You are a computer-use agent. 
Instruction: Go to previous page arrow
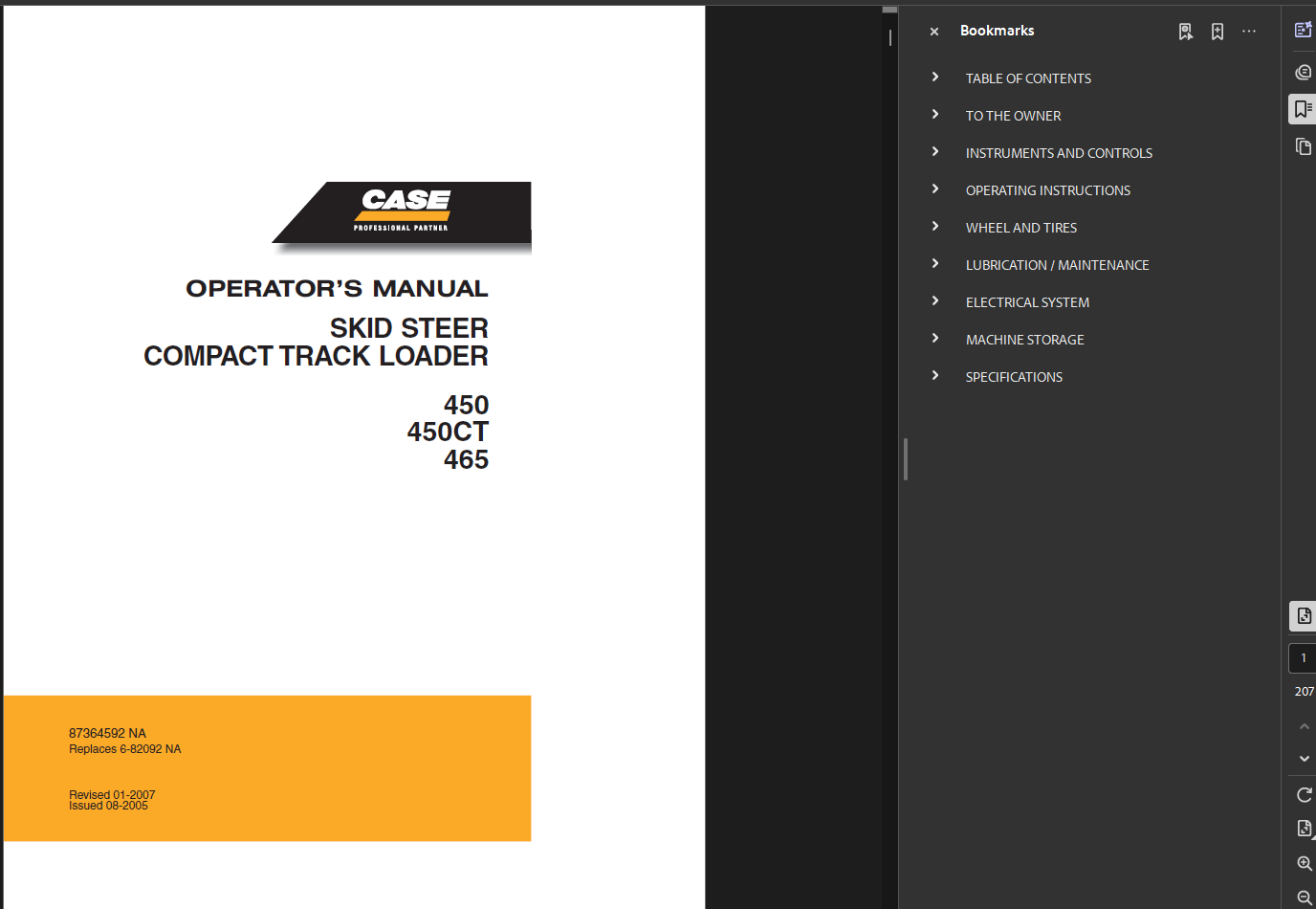click(1304, 726)
